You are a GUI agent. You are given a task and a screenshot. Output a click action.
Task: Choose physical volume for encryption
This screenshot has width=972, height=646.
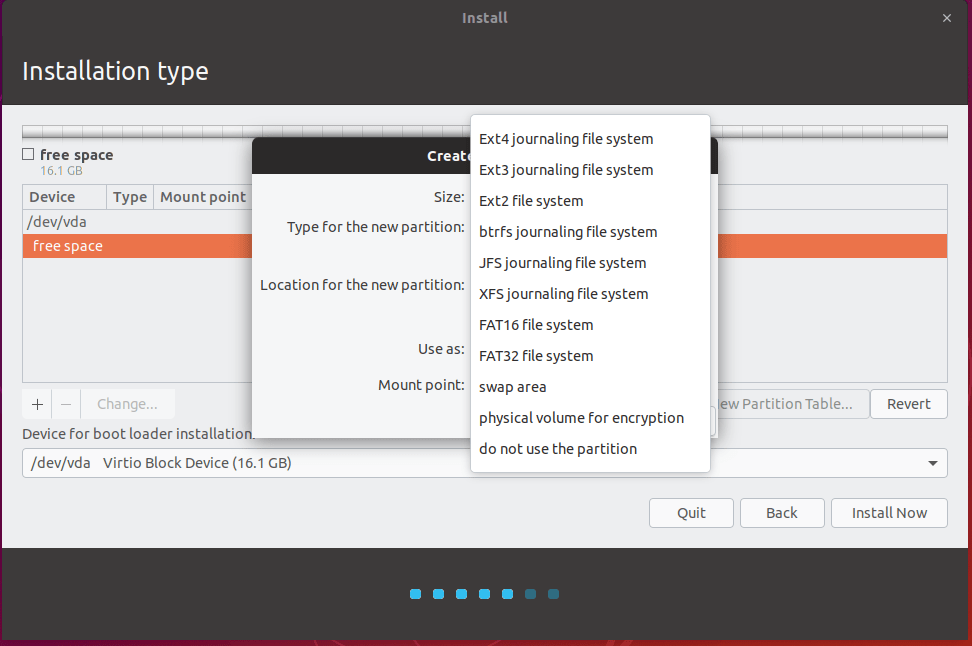tap(581, 417)
